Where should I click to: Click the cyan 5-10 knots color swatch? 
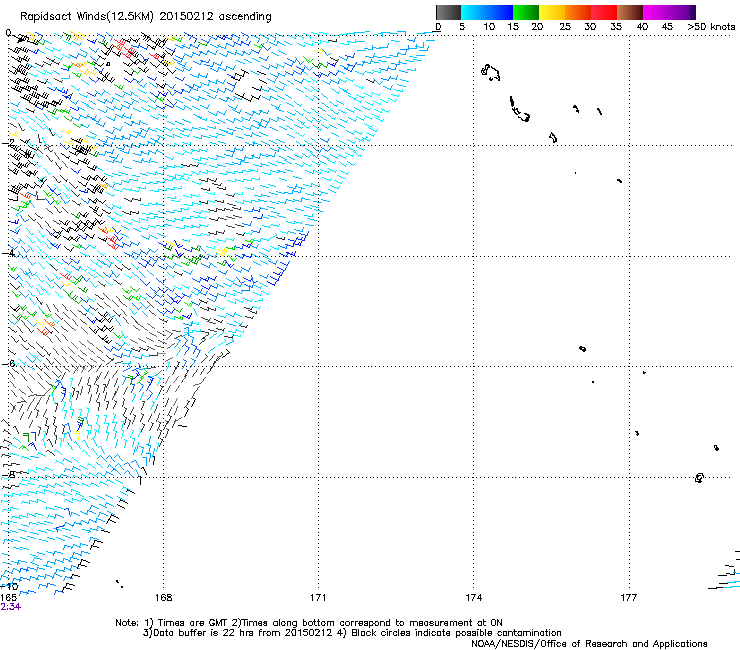pos(474,12)
